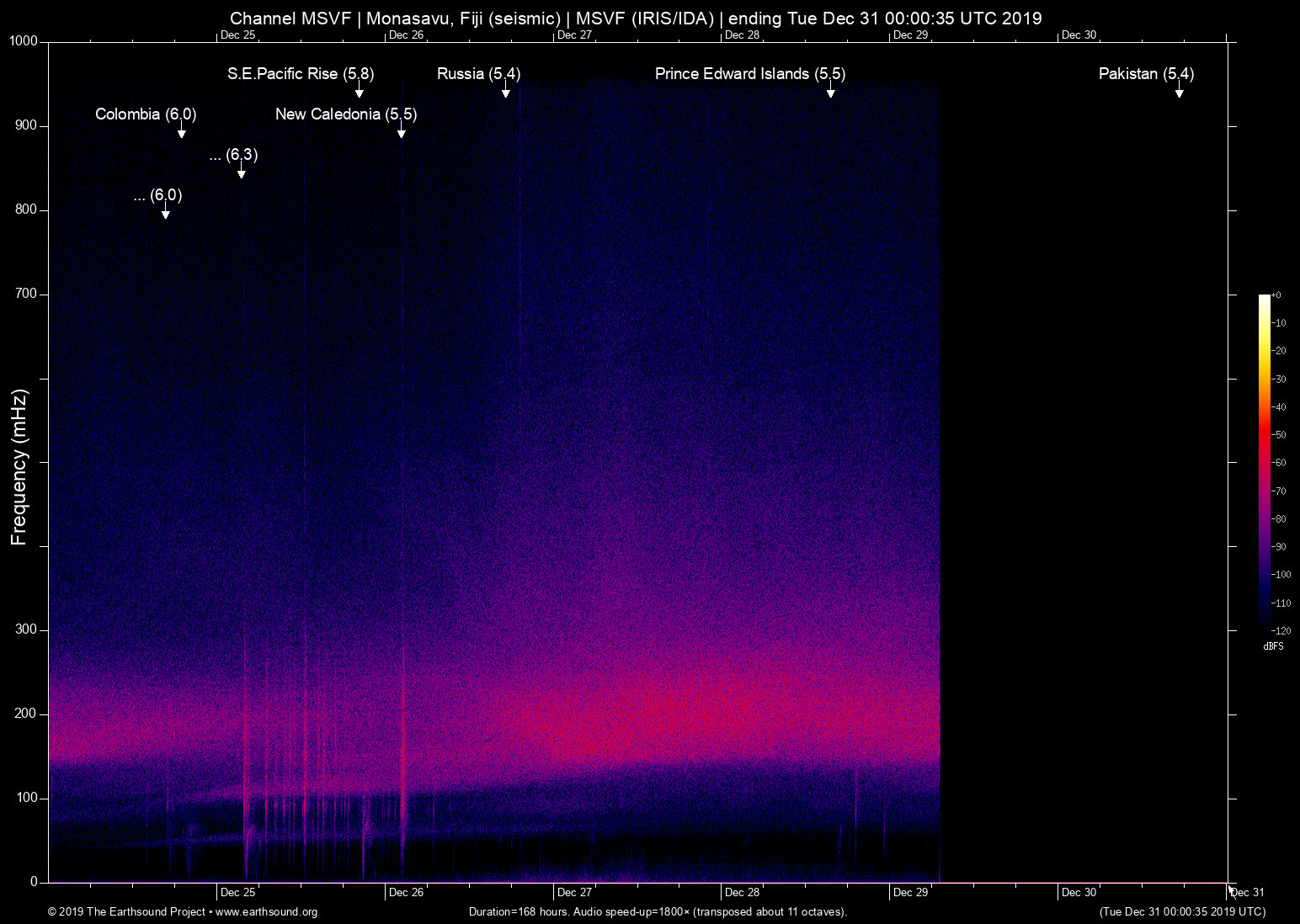This screenshot has height=924, width=1300.
Task: Click the dBFS color scale bar
Action: click(1264, 461)
